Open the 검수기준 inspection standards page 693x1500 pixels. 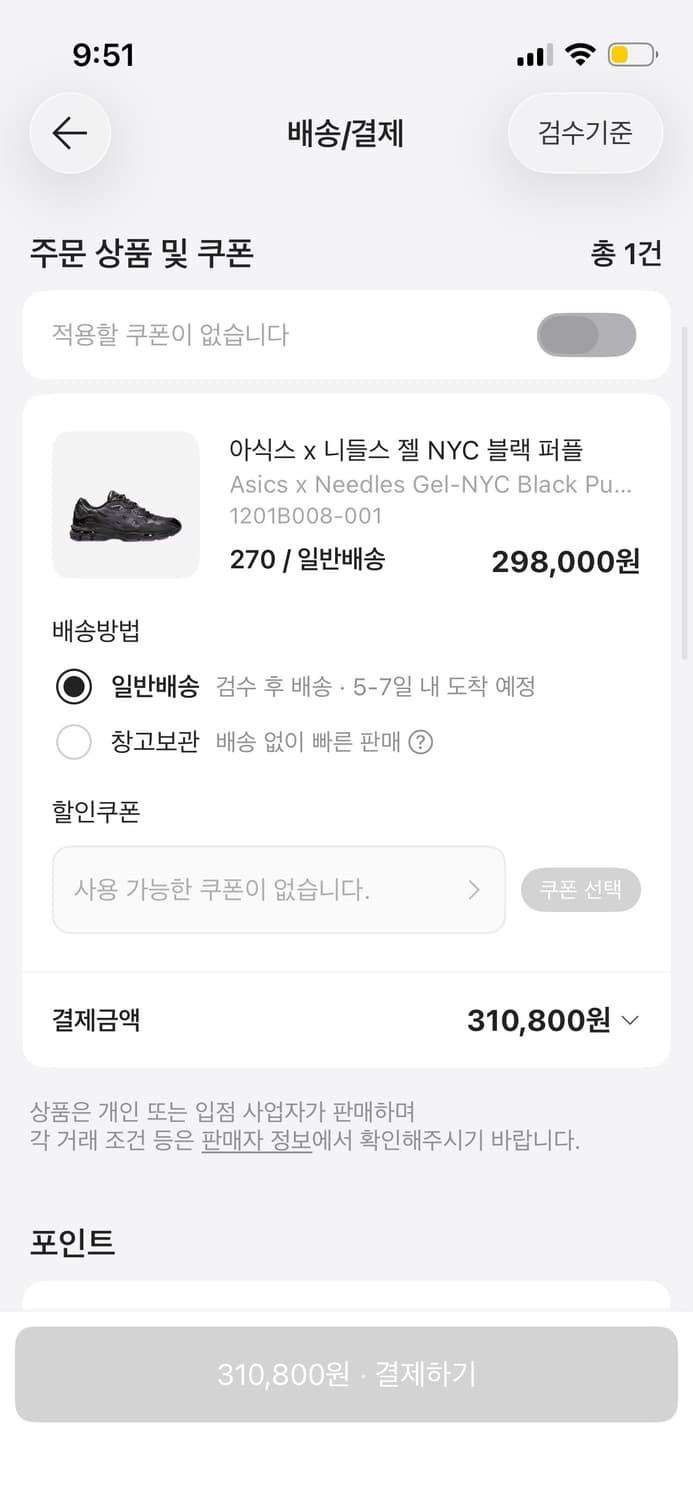584,133
